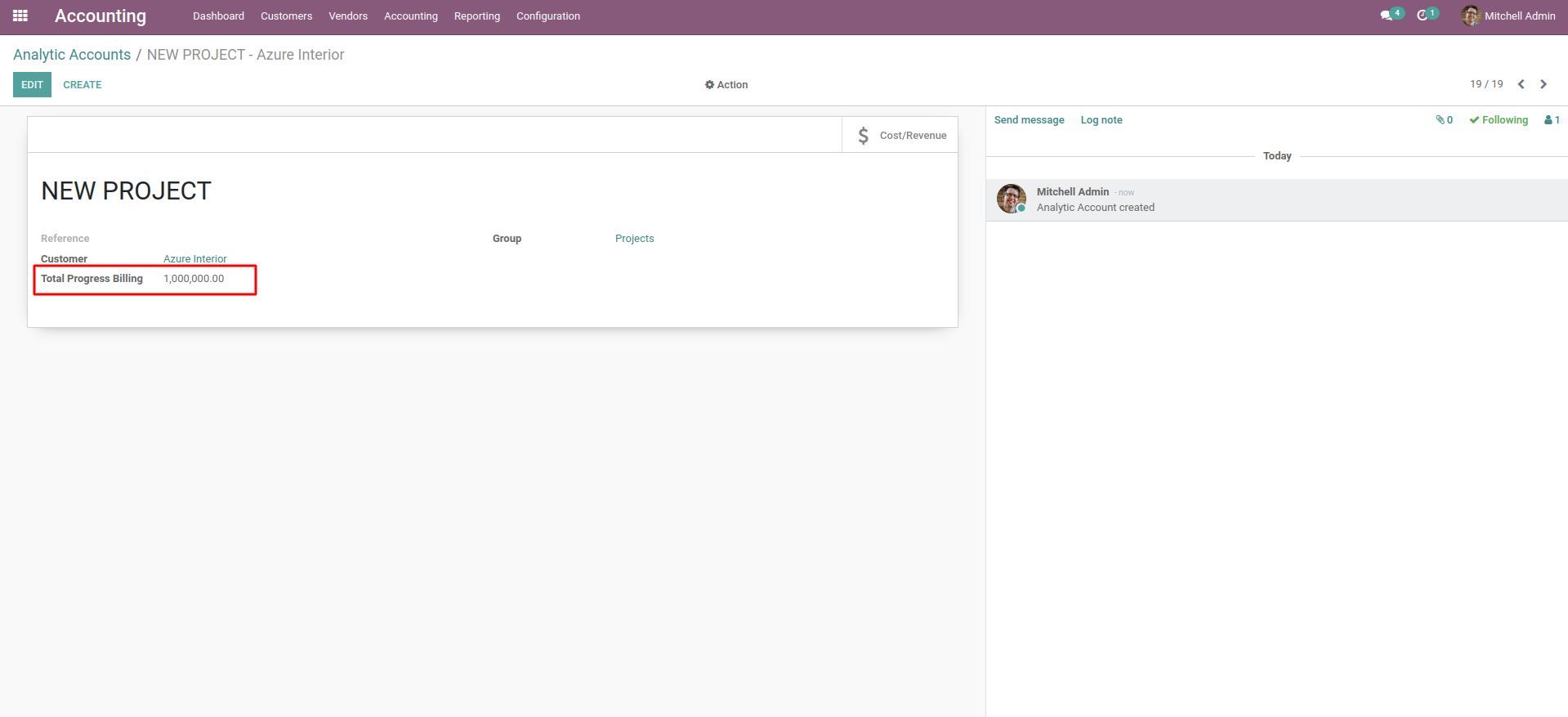1568x717 pixels.
Task: Click Mitchell Admin avatar in chatter message
Action: click(1012, 199)
